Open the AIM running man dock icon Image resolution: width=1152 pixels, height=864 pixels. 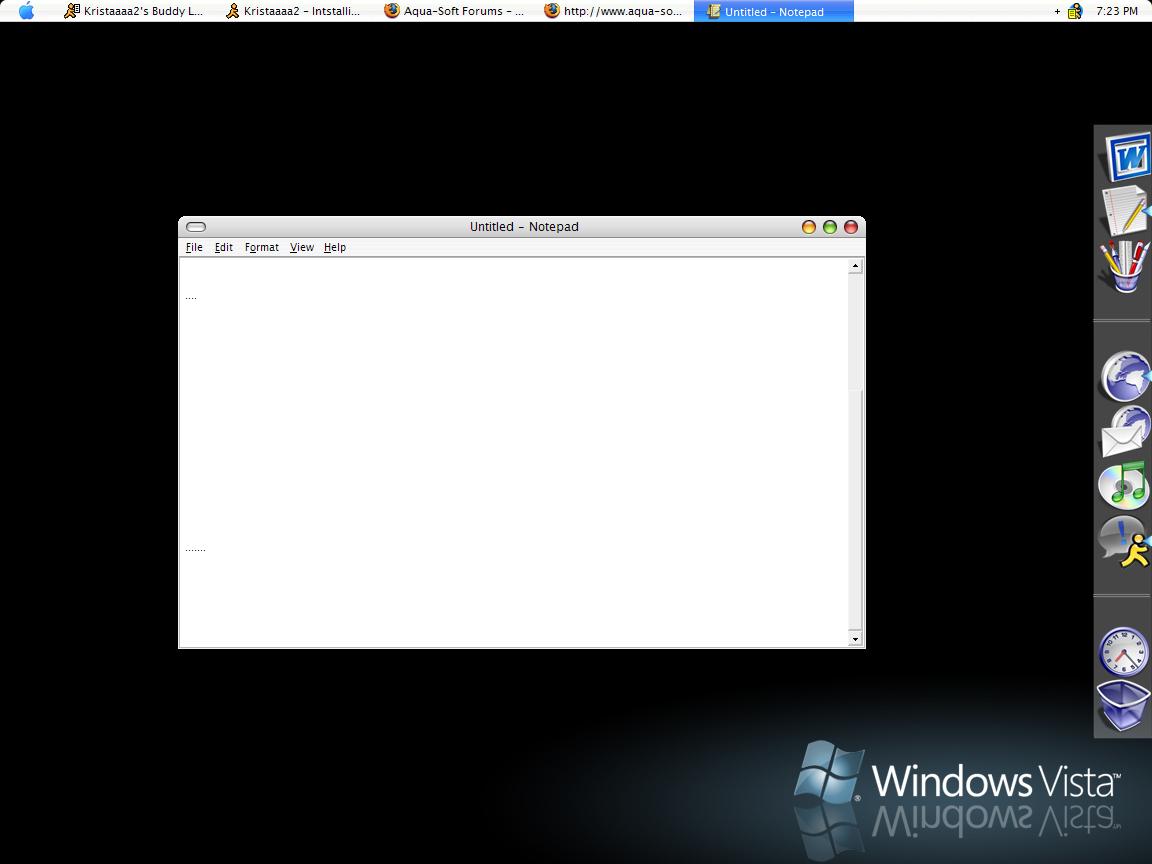[x=1124, y=541]
